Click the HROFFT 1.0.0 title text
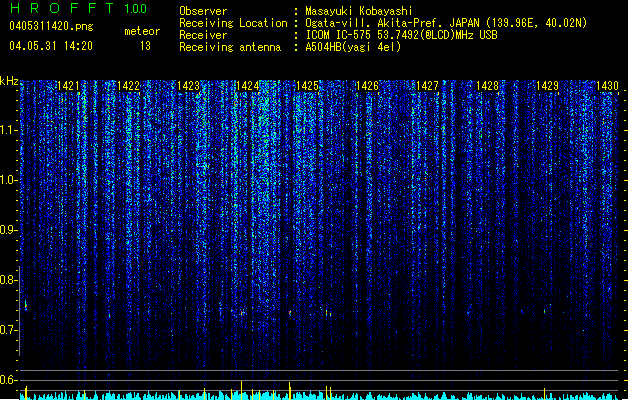The image size is (629, 400). 79,8
